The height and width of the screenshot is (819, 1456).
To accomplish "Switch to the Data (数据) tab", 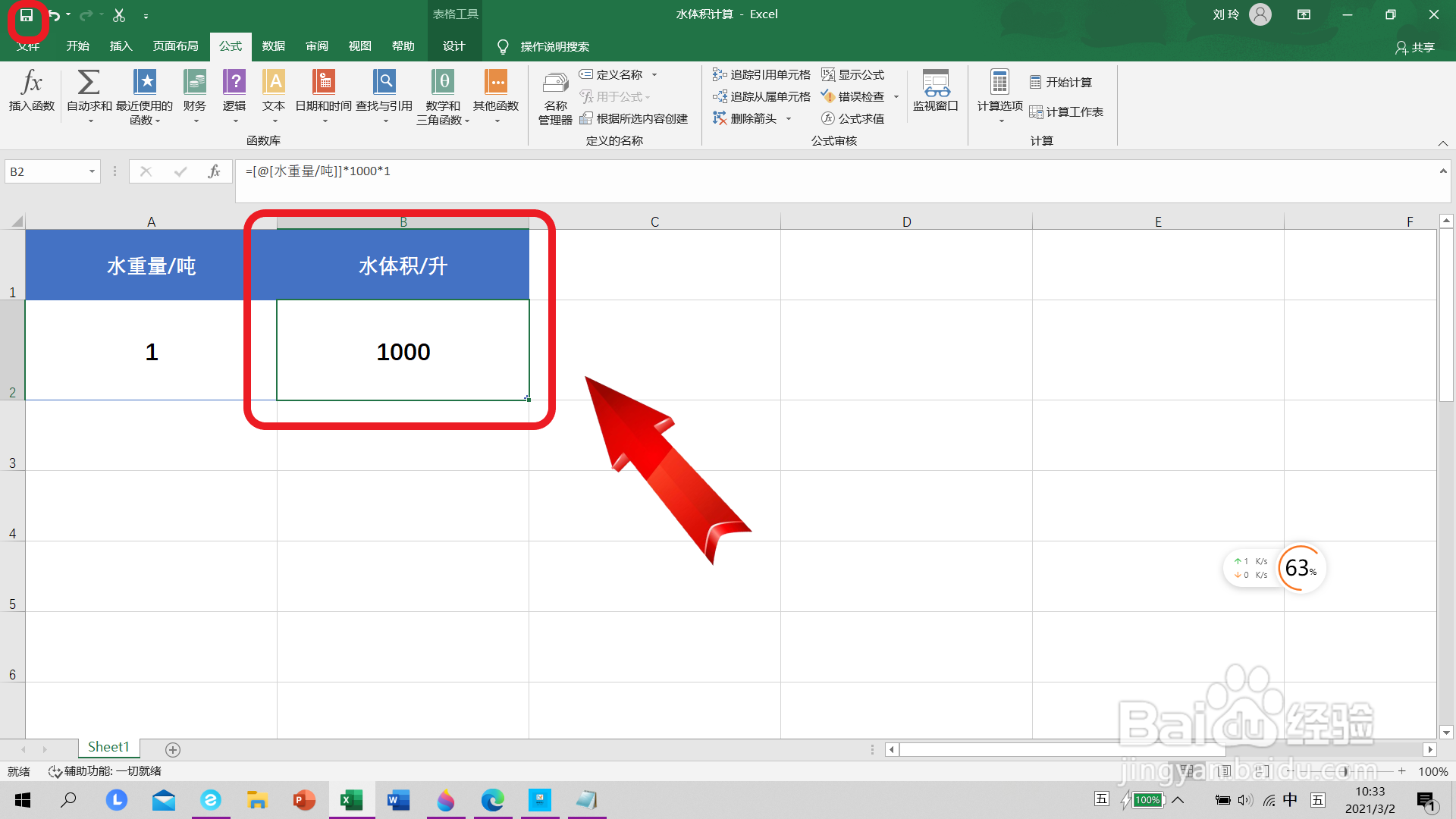I will (273, 46).
